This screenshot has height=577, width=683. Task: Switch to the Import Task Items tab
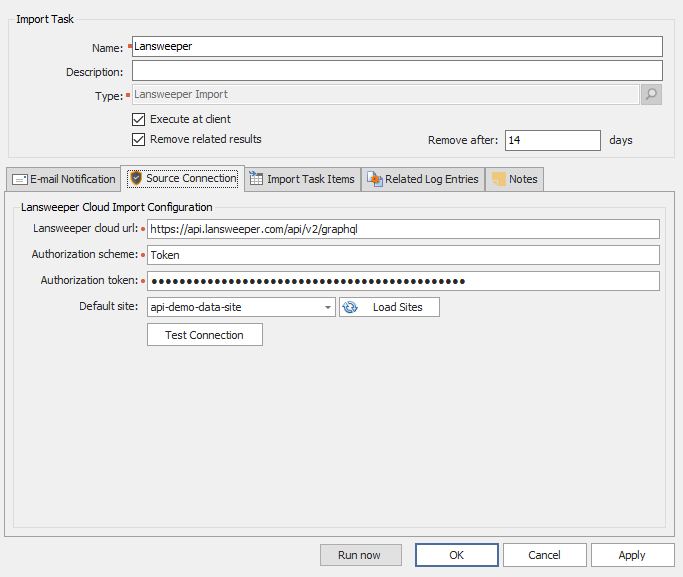(x=302, y=179)
